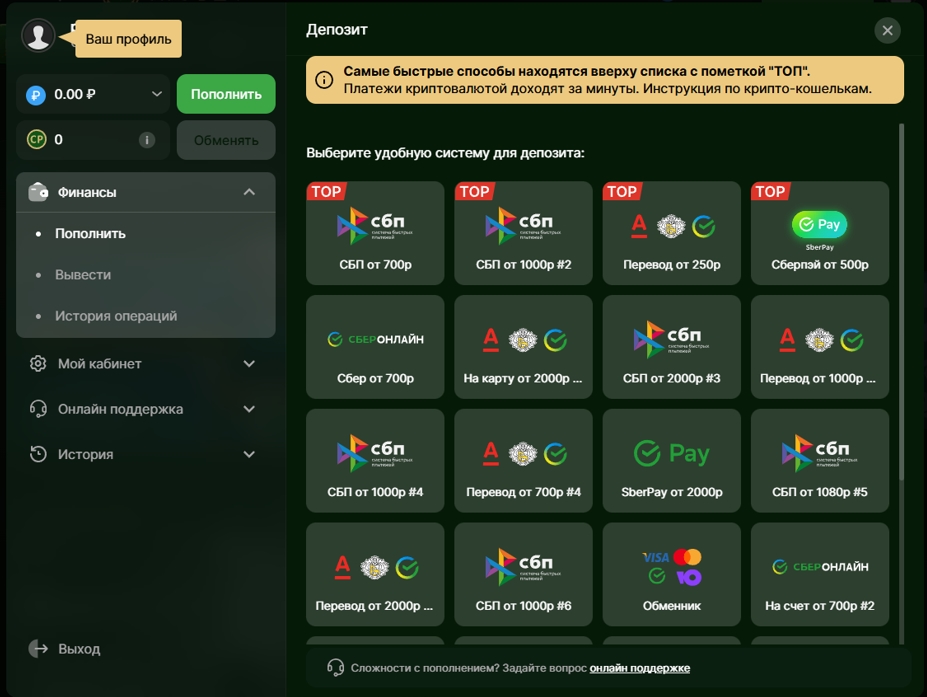The width and height of the screenshot is (927, 697).
Task: Click the payment list vertical scrollbar
Action: (x=901, y=302)
